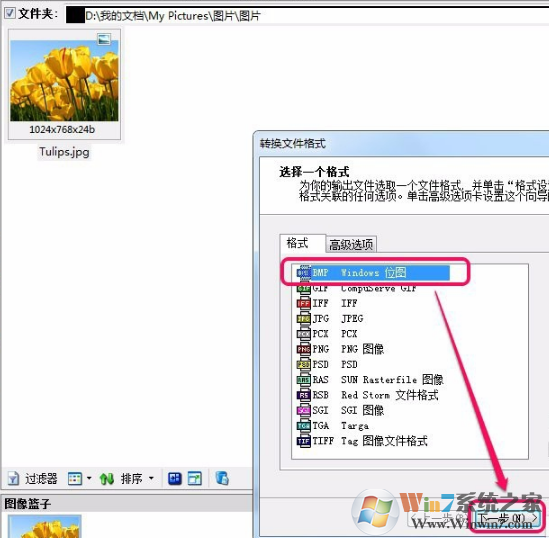Click the IFF red format icon
549x538 pixels.
304,303
